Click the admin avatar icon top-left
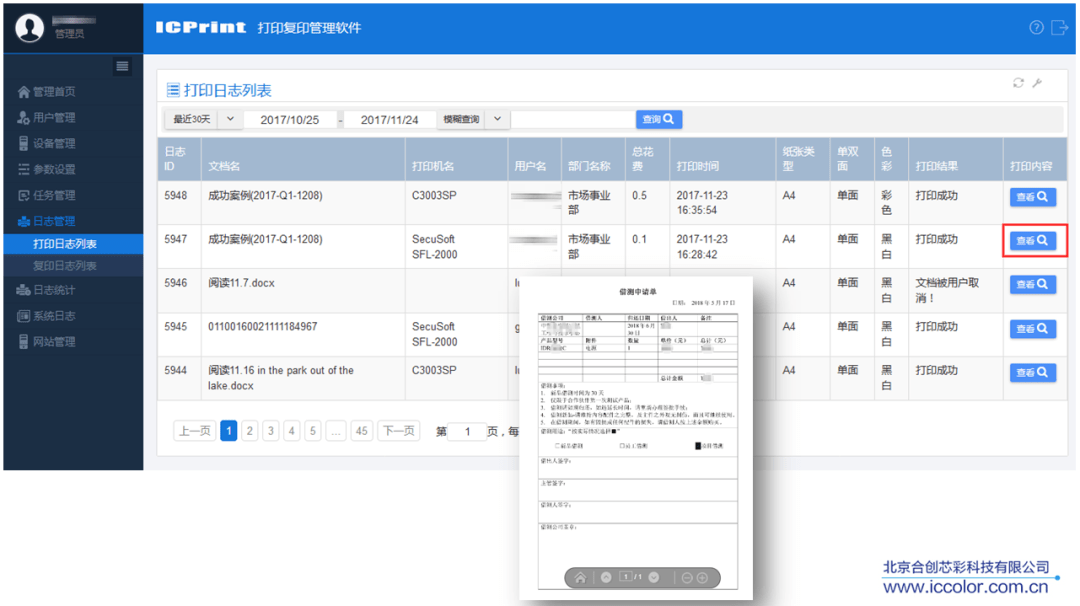This screenshot has width=1080, height=606. click(29, 27)
